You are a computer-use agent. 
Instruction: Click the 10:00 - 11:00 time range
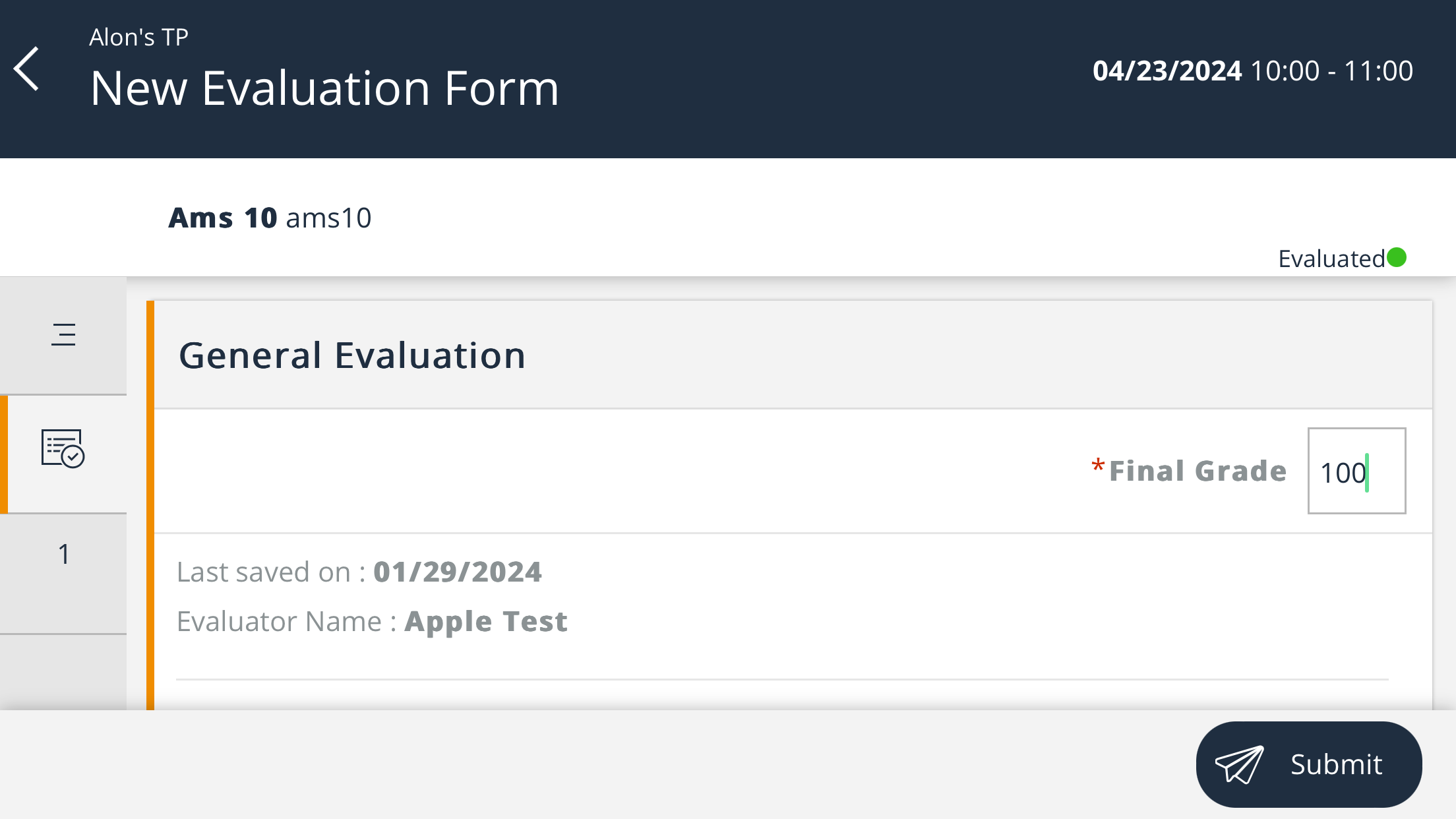1331,71
